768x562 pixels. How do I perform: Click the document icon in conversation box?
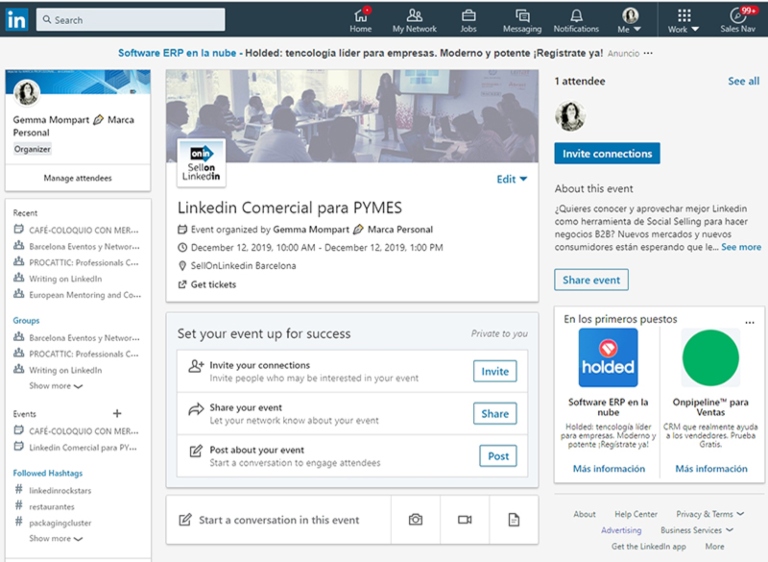tap(513, 519)
